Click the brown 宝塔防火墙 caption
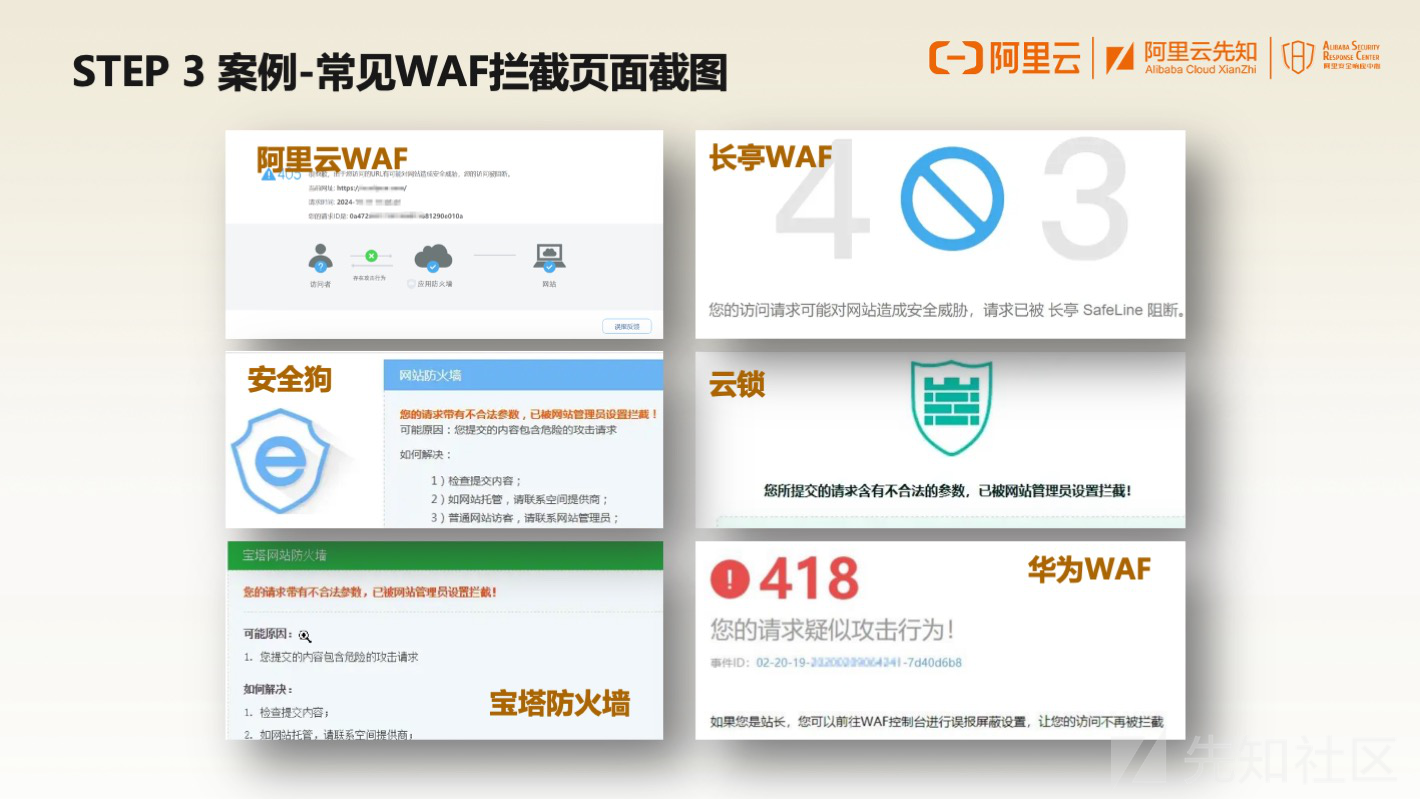The width and height of the screenshot is (1420, 799). point(560,704)
